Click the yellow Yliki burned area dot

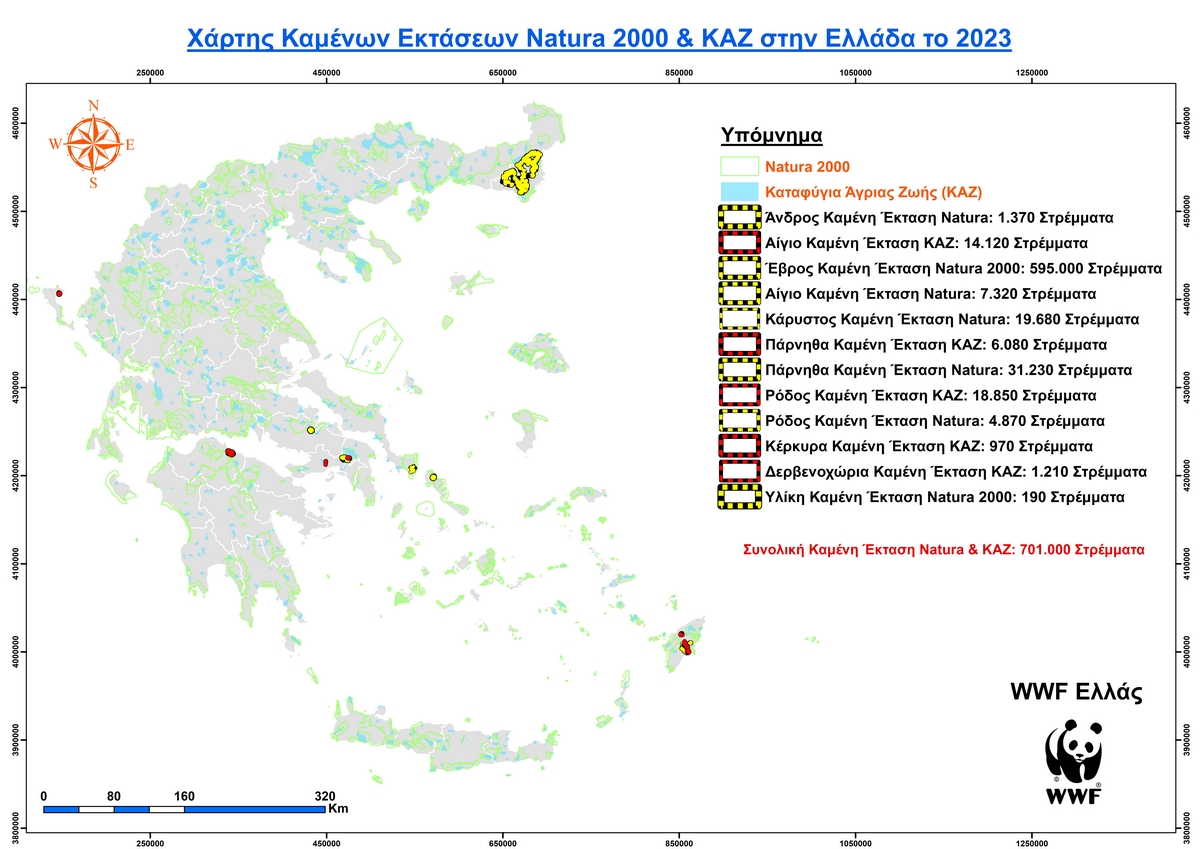point(311,430)
